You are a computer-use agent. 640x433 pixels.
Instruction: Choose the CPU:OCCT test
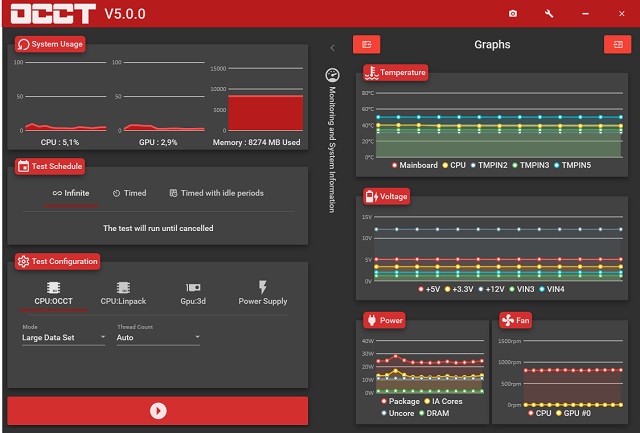point(53,294)
